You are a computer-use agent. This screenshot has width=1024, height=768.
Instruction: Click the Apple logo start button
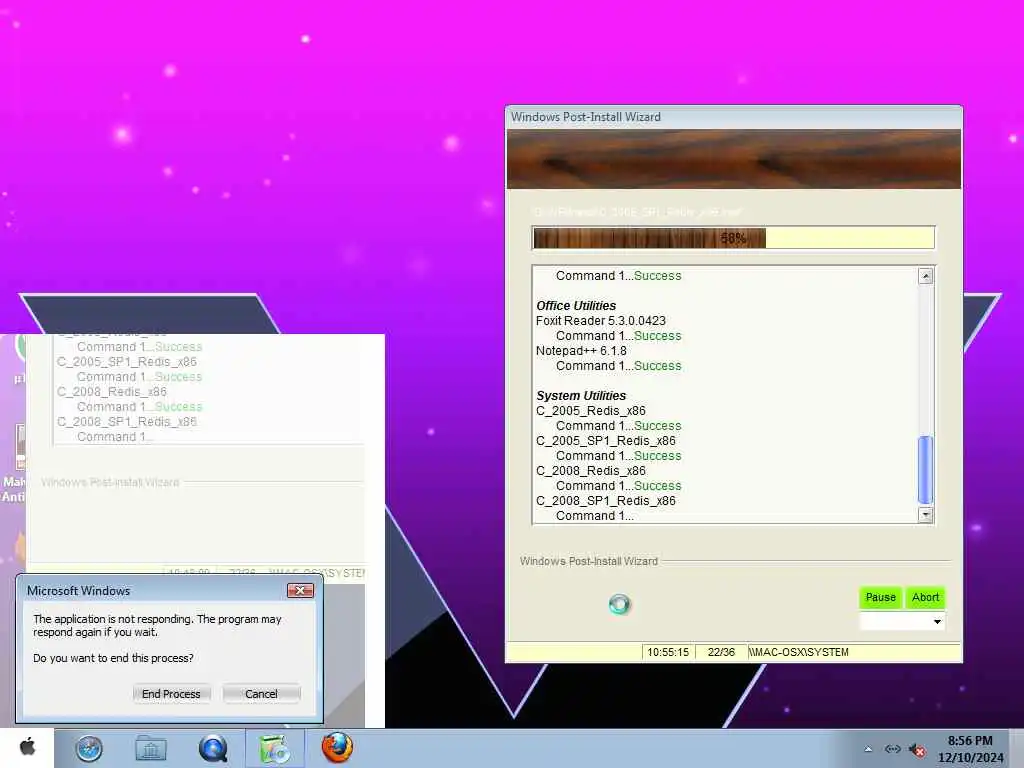27,748
